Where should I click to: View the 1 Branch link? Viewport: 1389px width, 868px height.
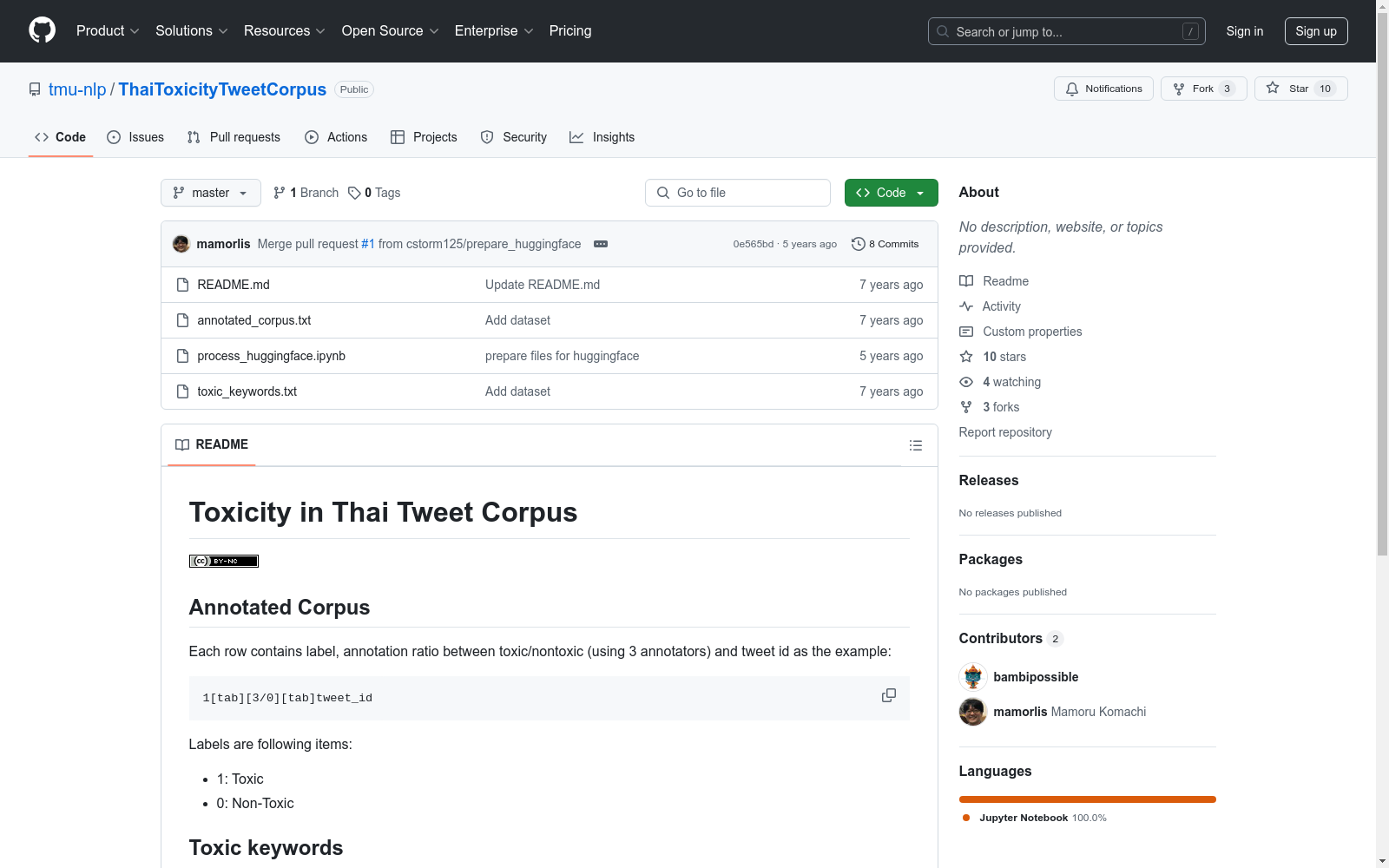[306, 193]
